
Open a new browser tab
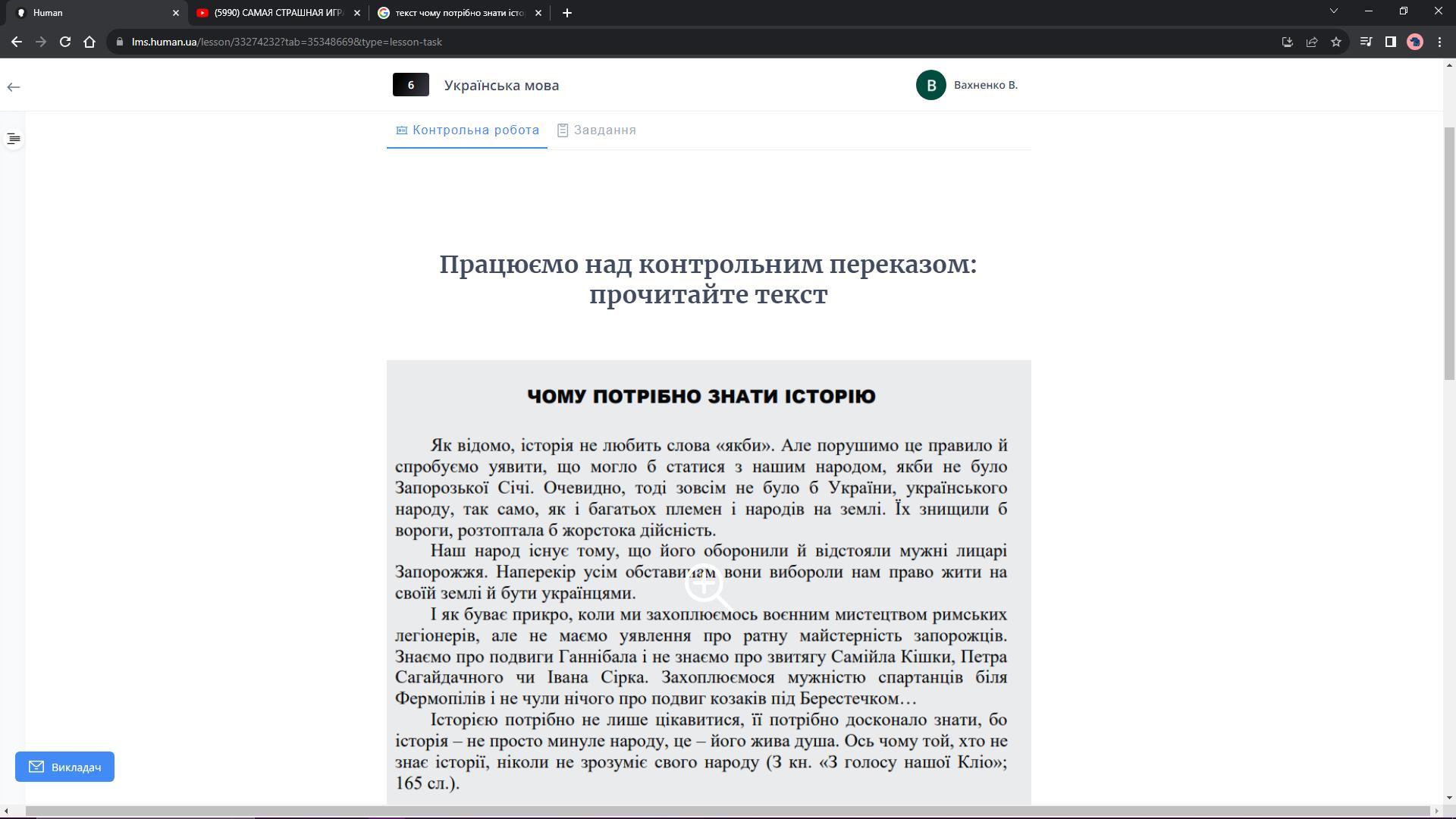[566, 13]
